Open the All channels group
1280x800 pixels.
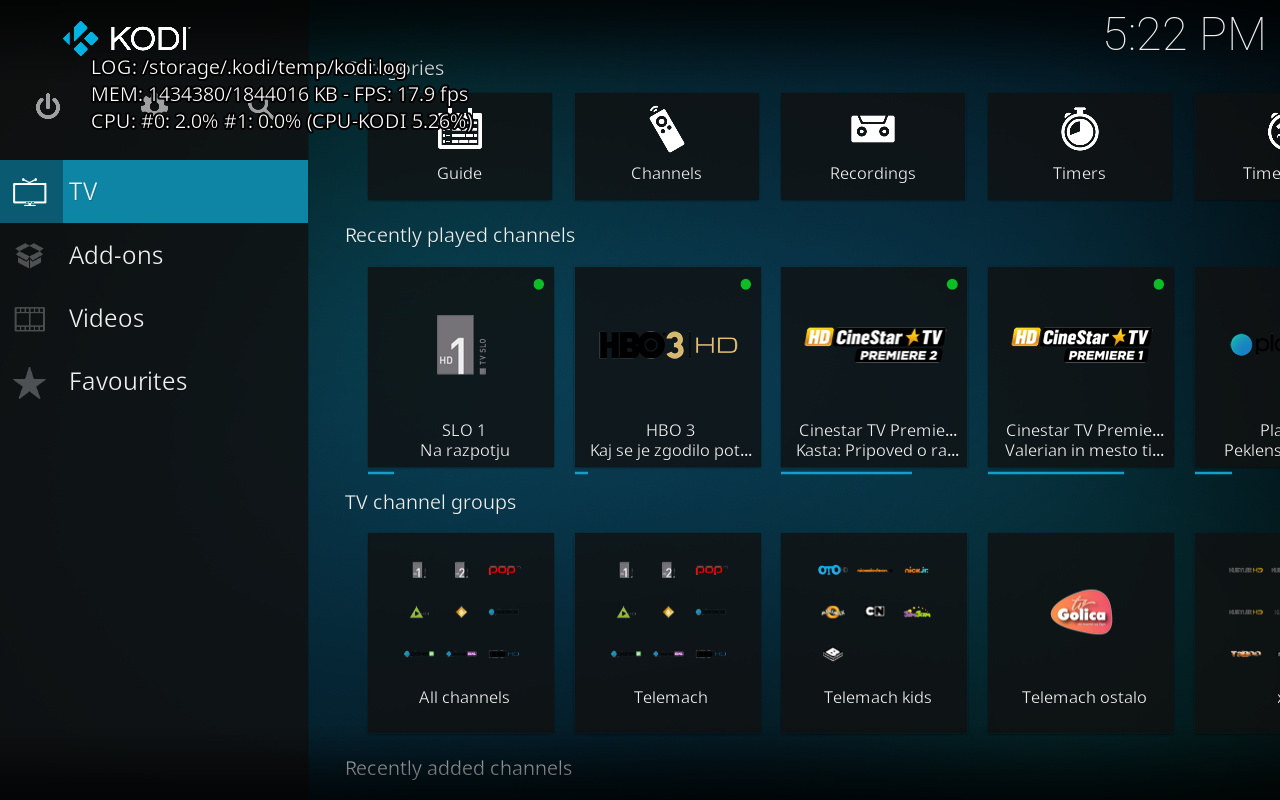click(x=461, y=634)
